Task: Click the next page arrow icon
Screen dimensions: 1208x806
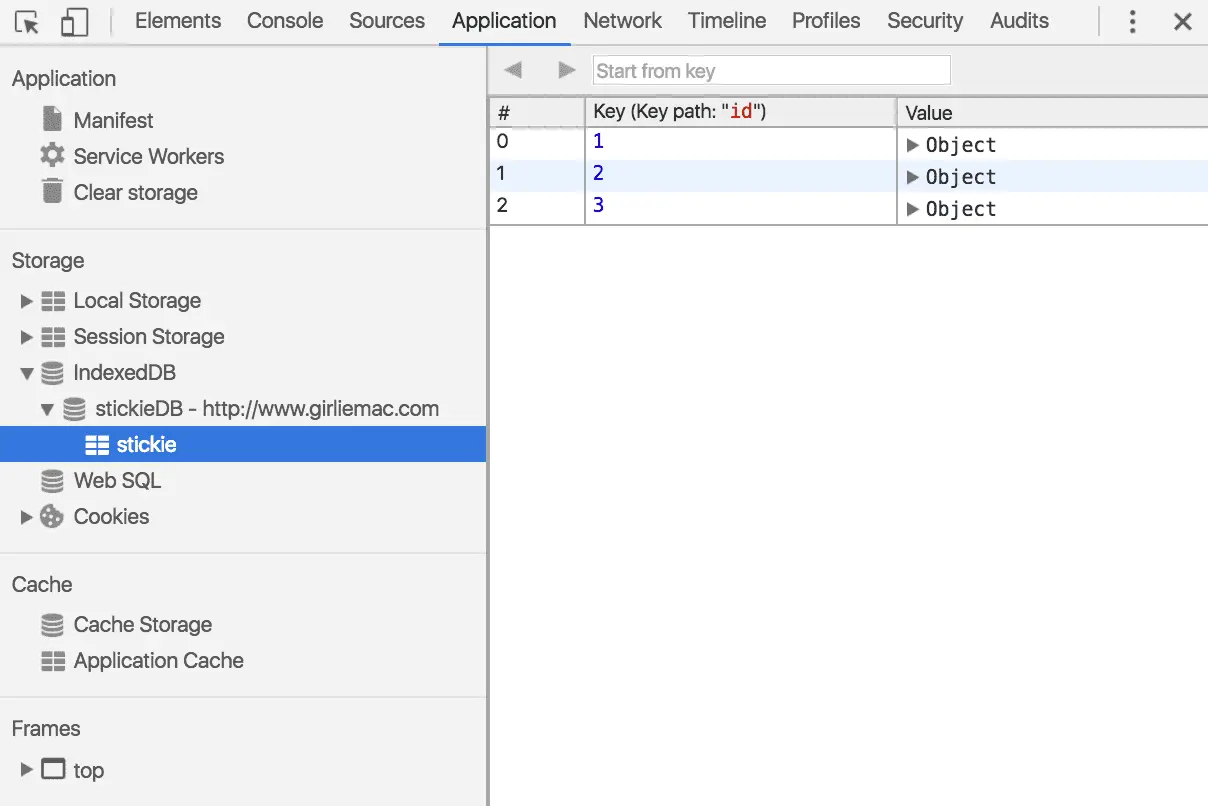Action: (x=566, y=70)
